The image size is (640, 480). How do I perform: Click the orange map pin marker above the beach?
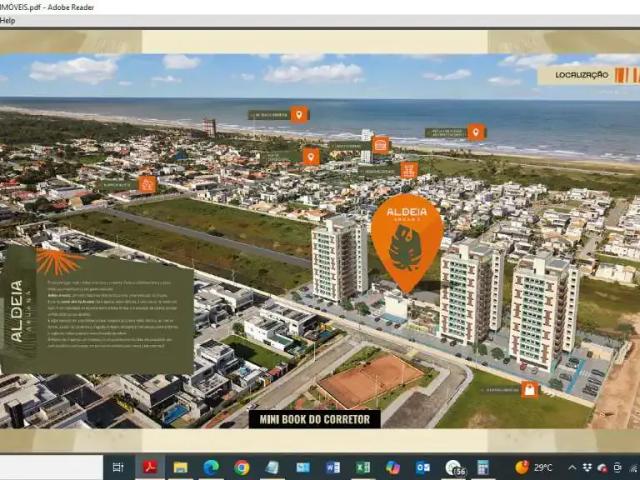299,115
